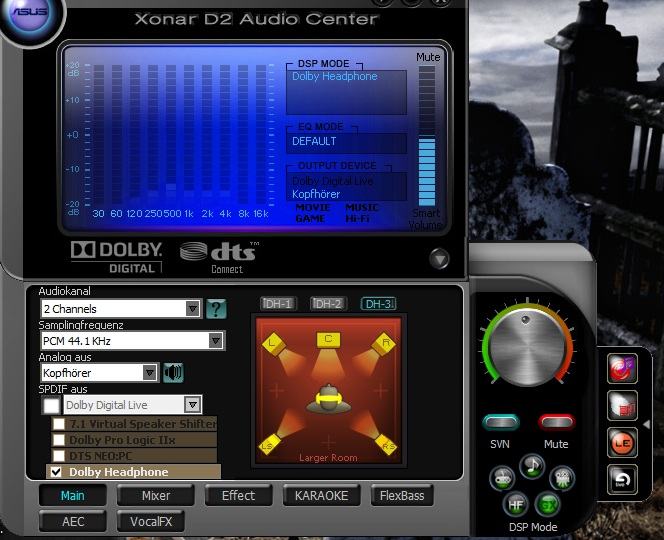Open the white spotlight side-panel icon
The image size is (664, 540).
pos(622,406)
